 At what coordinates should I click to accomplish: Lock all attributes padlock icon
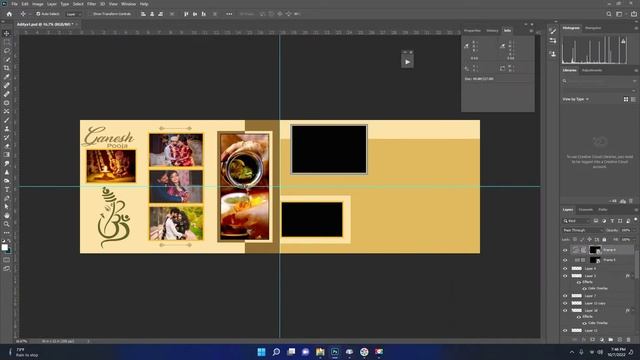tap(604, 240)
